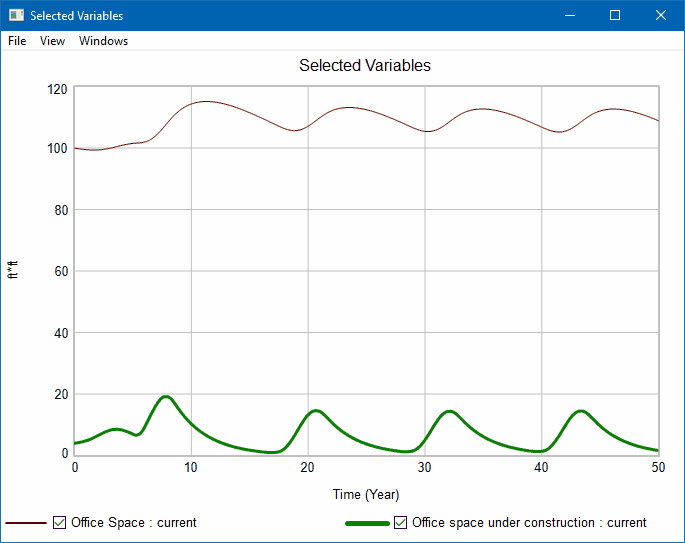The image size is (685, 543).
Task: Open the File menu
Action: (x=17, y=41)
